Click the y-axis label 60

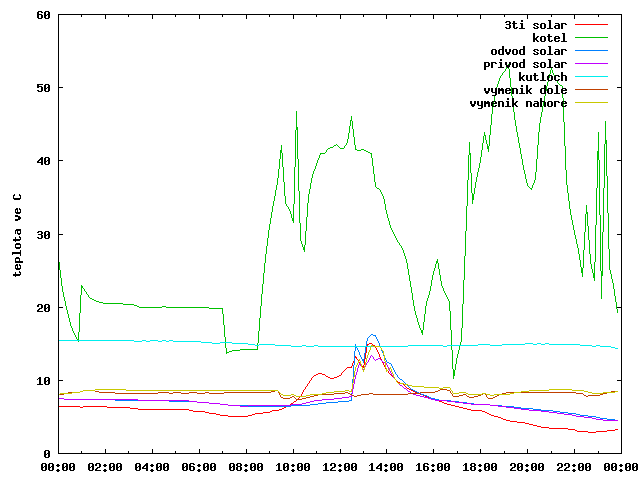[43, 16]
